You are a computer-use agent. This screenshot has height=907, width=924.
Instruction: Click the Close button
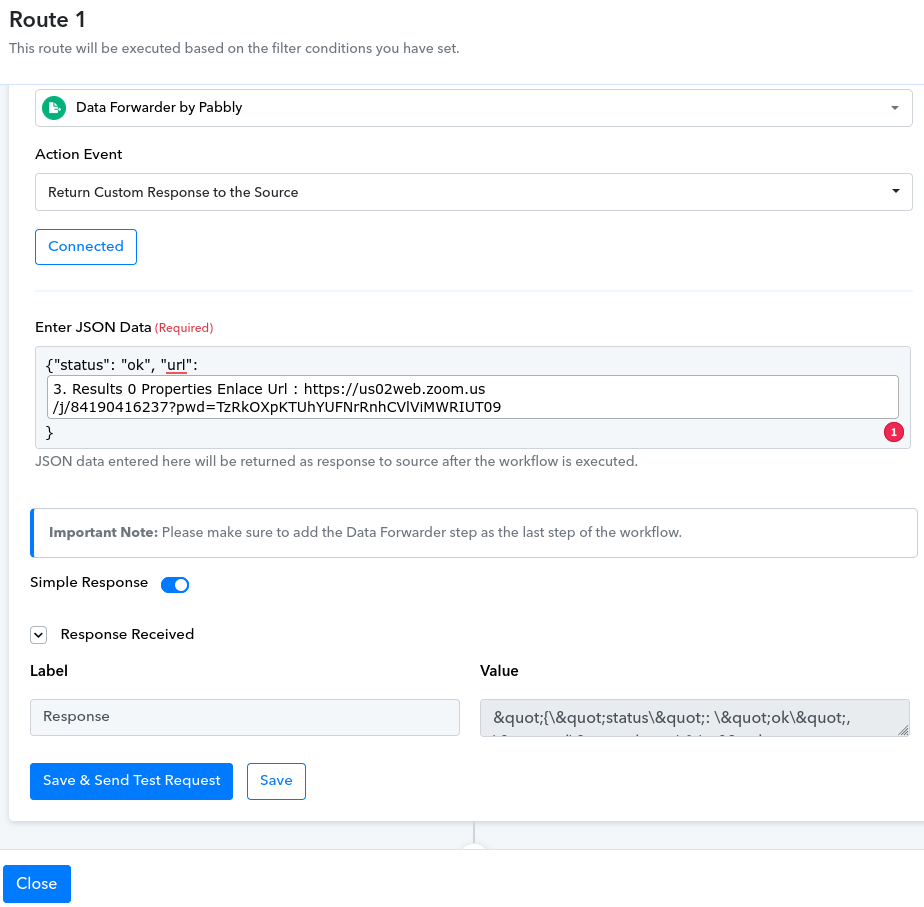(x=37, y=884)
